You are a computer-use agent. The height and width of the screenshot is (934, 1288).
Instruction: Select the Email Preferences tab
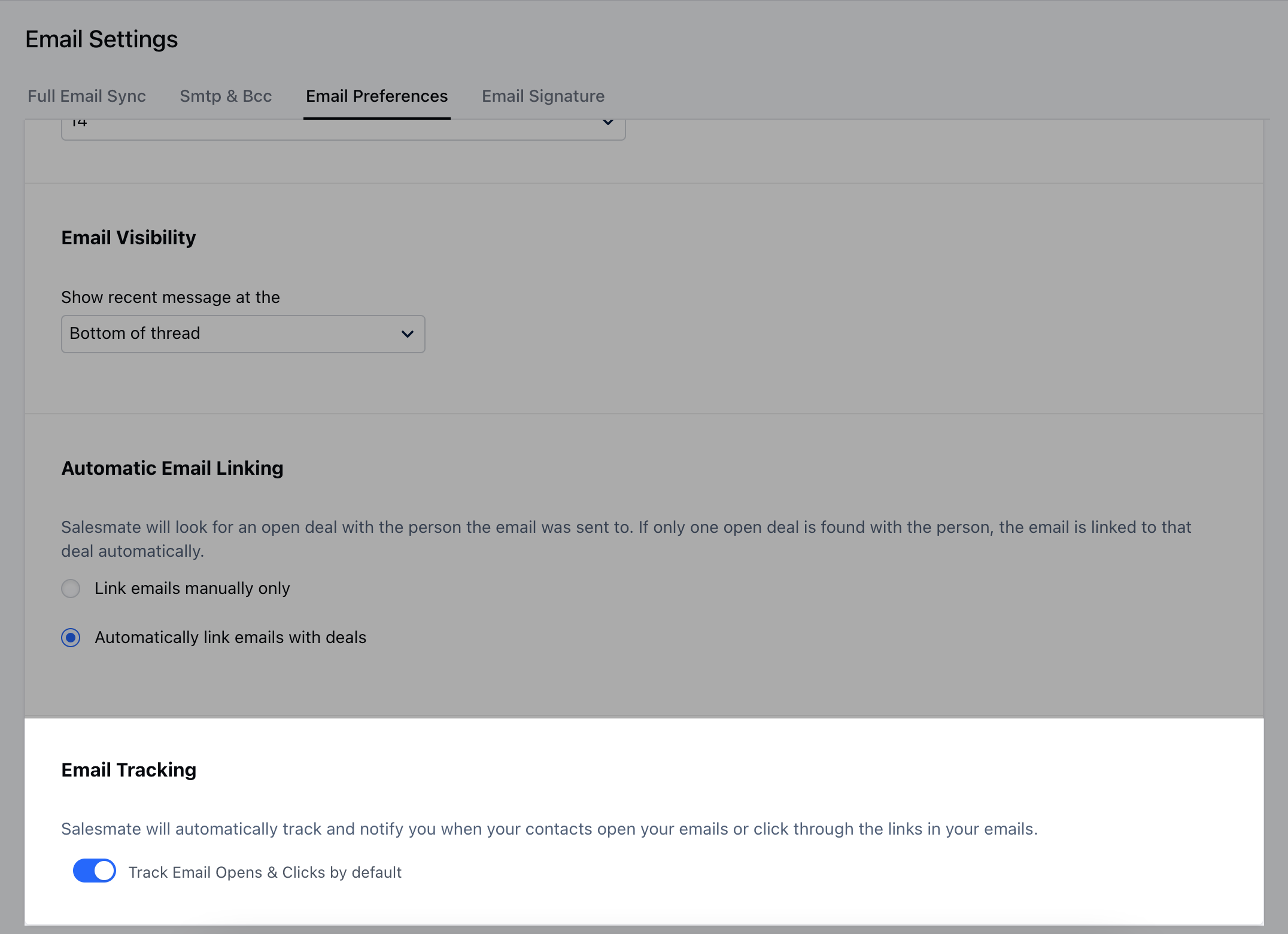(x=376, y=96)
